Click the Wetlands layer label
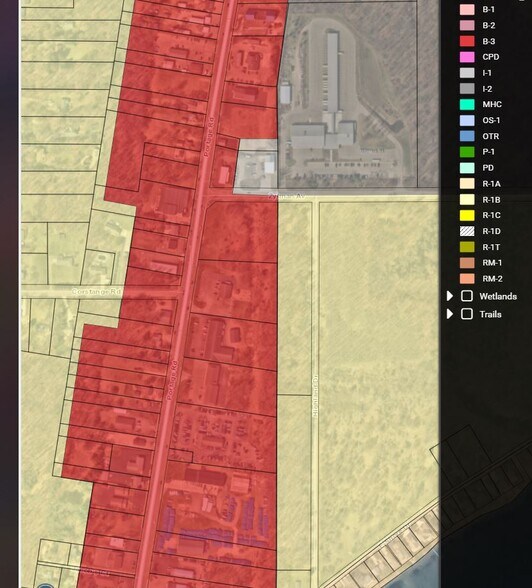Screen dimensions: 532x588 [498, 296]
